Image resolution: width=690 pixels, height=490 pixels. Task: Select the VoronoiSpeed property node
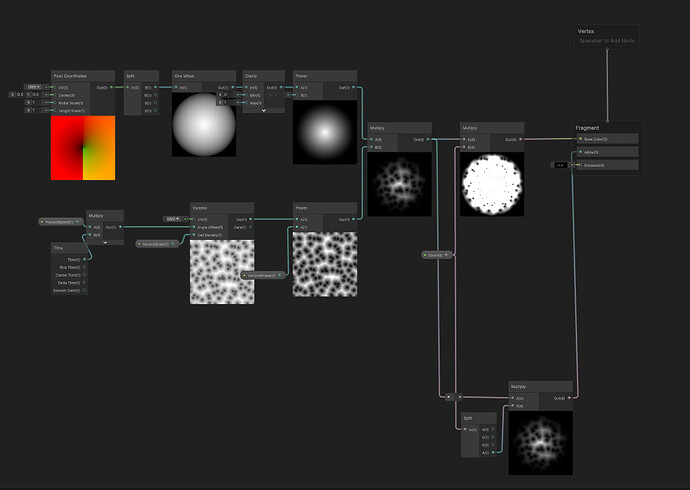pos(61,222)
